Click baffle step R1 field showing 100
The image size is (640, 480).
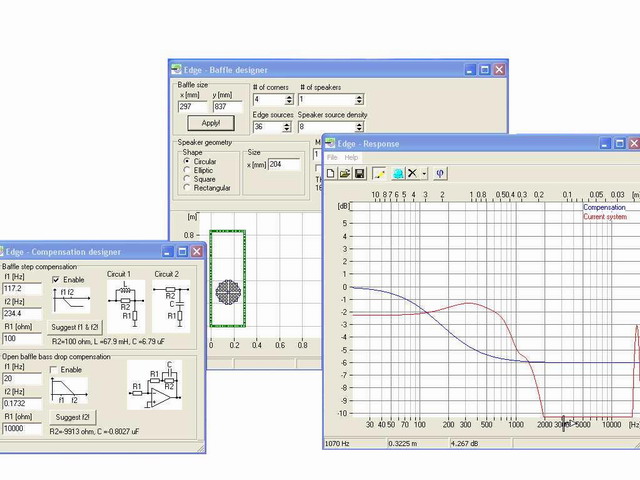pyautogui.click(x=22, y=338)
